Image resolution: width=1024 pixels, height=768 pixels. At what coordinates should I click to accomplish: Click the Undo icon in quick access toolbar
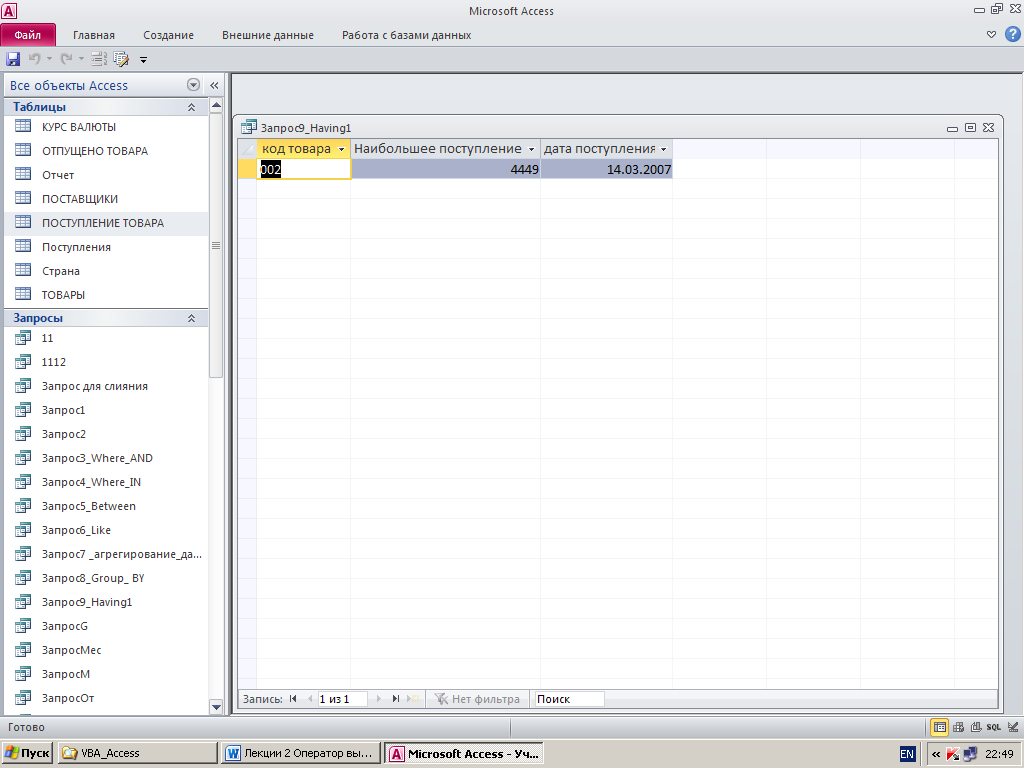coord(34,59)
